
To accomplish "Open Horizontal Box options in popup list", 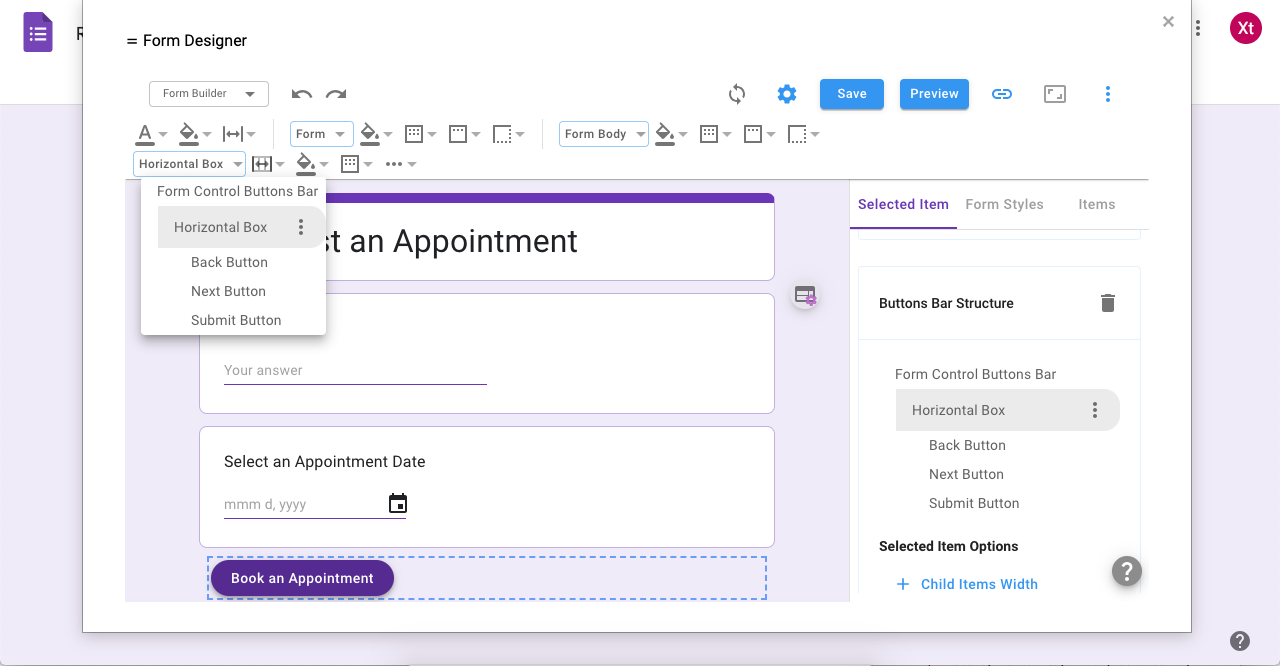I will point(301,227).
